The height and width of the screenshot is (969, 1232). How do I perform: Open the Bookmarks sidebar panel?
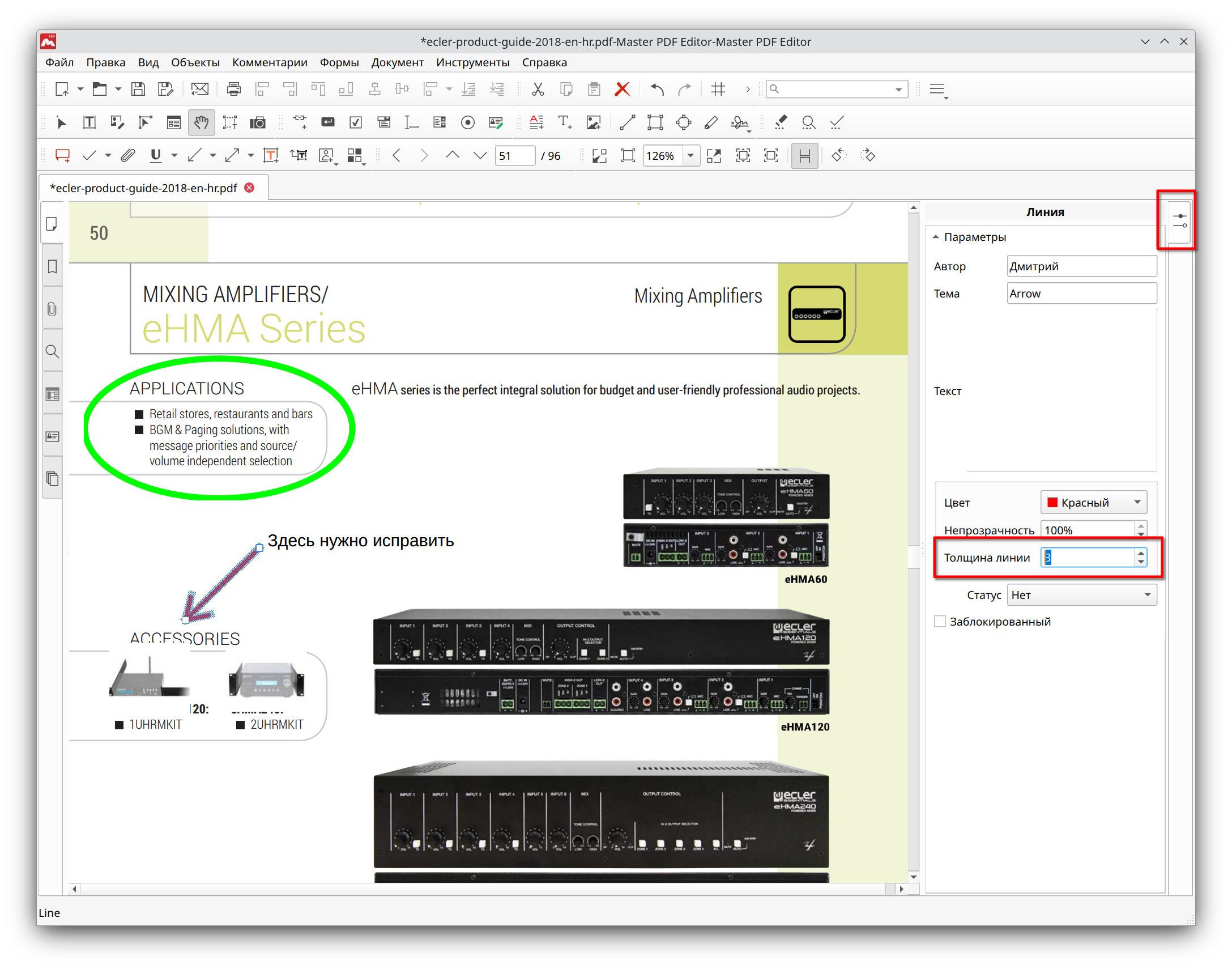click(52, 267)
